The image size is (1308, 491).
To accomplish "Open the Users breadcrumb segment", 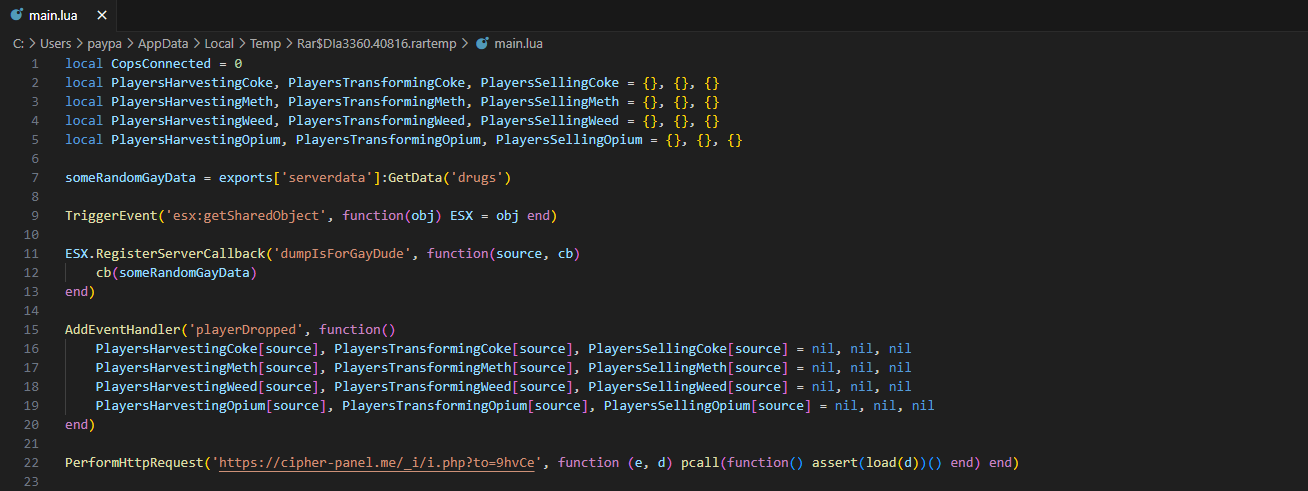I will (56, 44).
